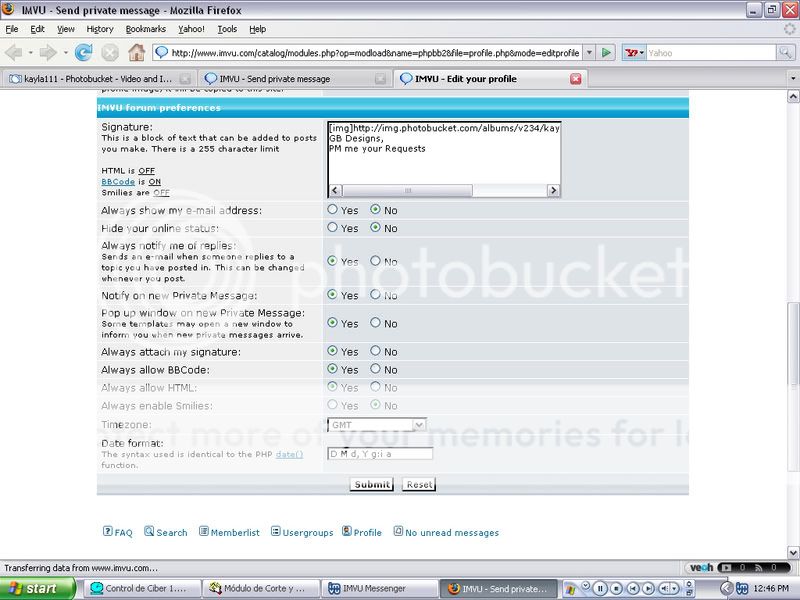800x600 pixels.
Task: Submit the profile form
Action: tap(372, 484)
